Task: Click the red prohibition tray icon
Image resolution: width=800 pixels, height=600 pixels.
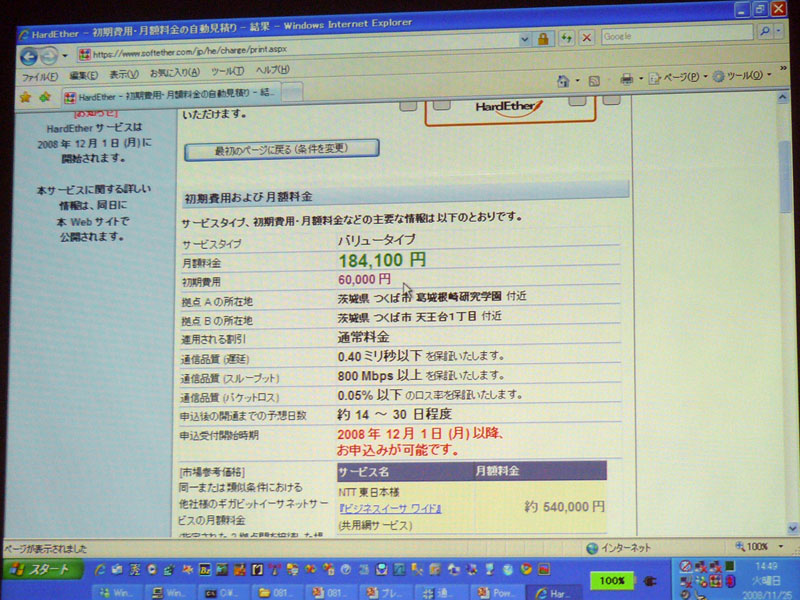Action: pos(686,566)
